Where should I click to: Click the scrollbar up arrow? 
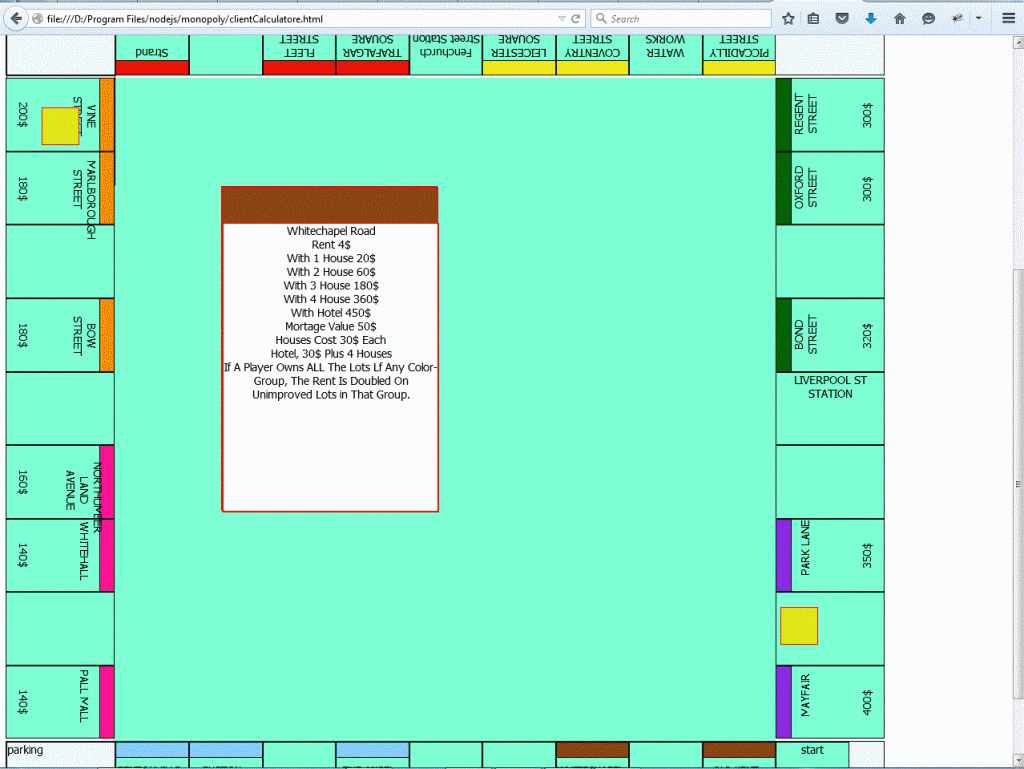pos(1018,42)
